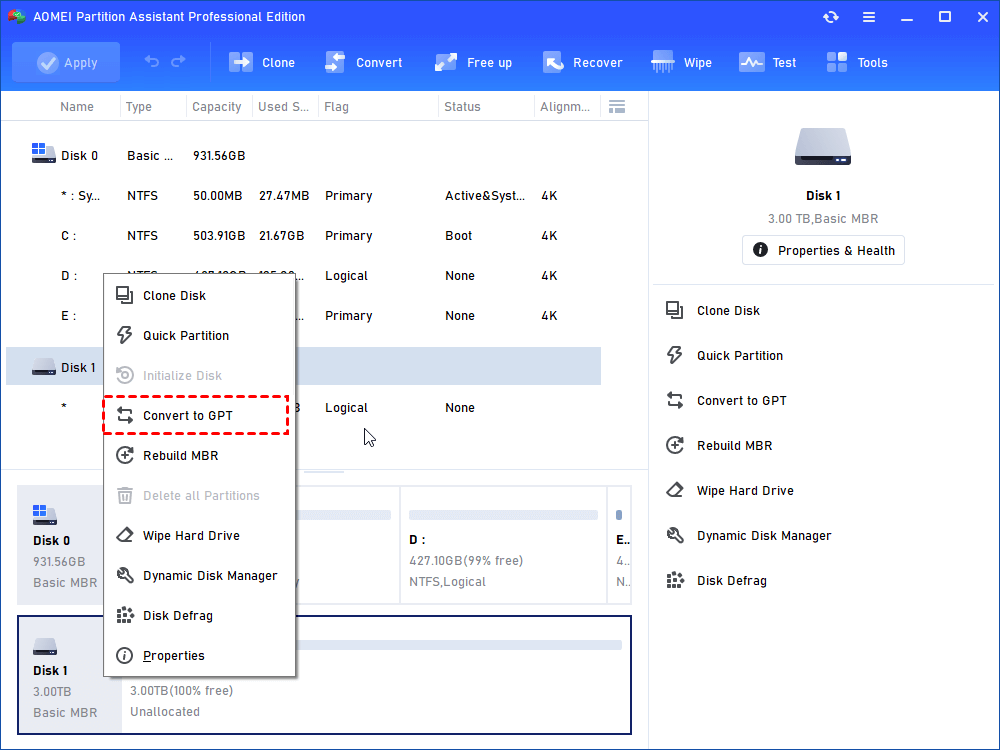
Task: Sort by the Flag column header
Action: [336, 107]
